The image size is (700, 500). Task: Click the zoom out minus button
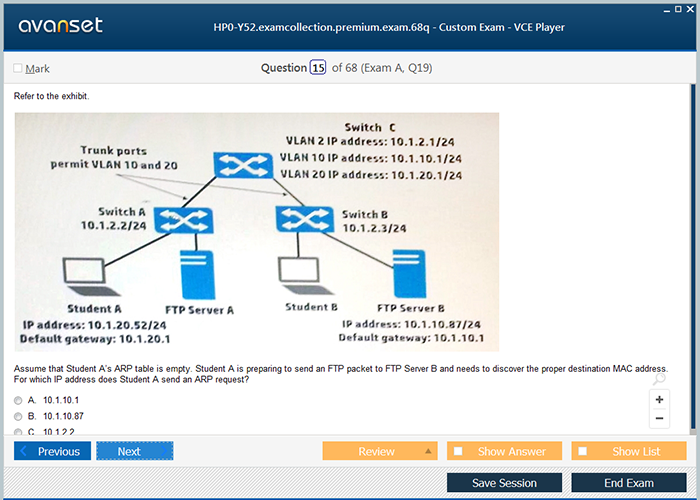[x=660, y=418]
